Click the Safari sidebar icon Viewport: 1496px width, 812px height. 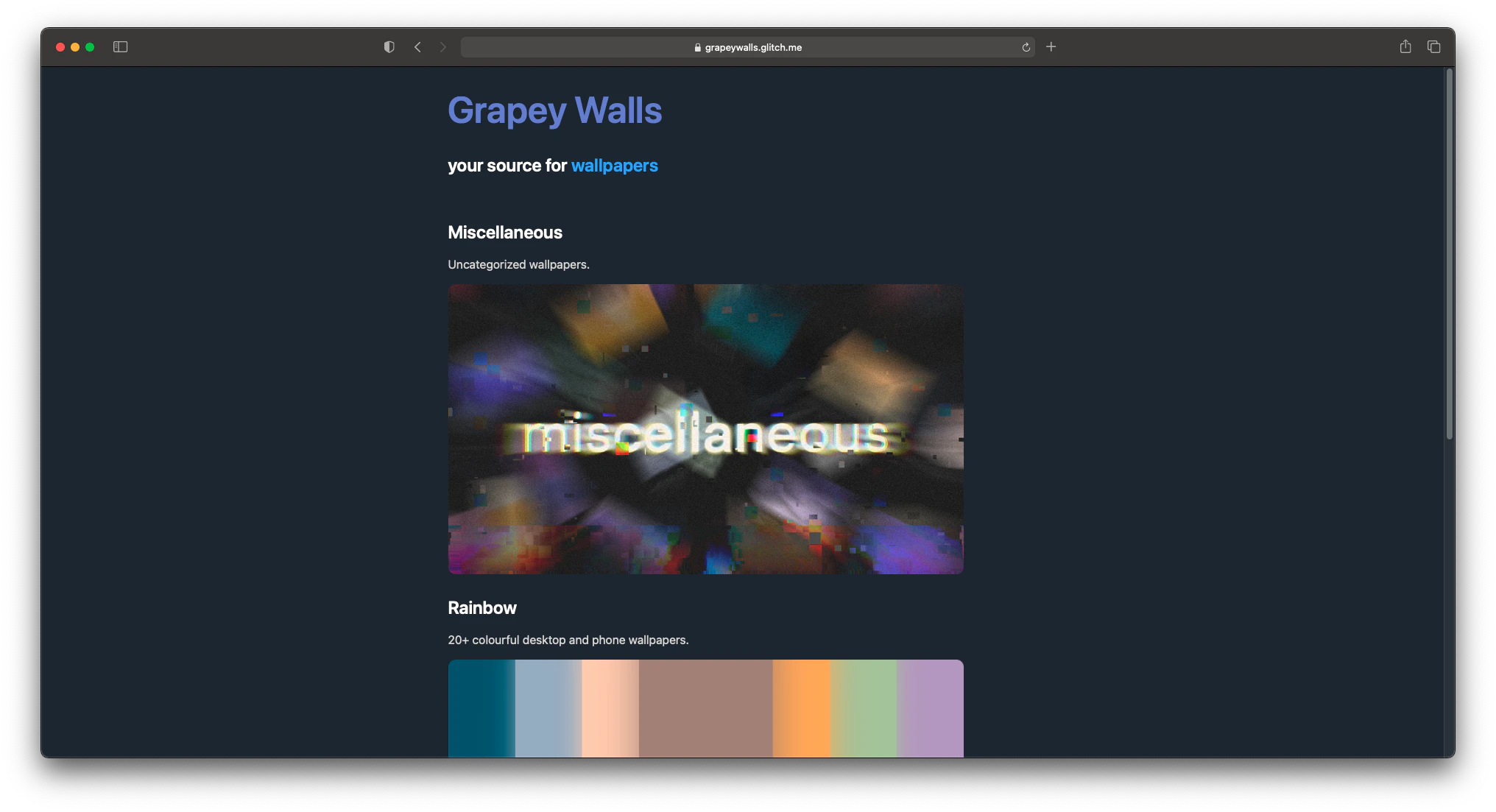point(121,46)
